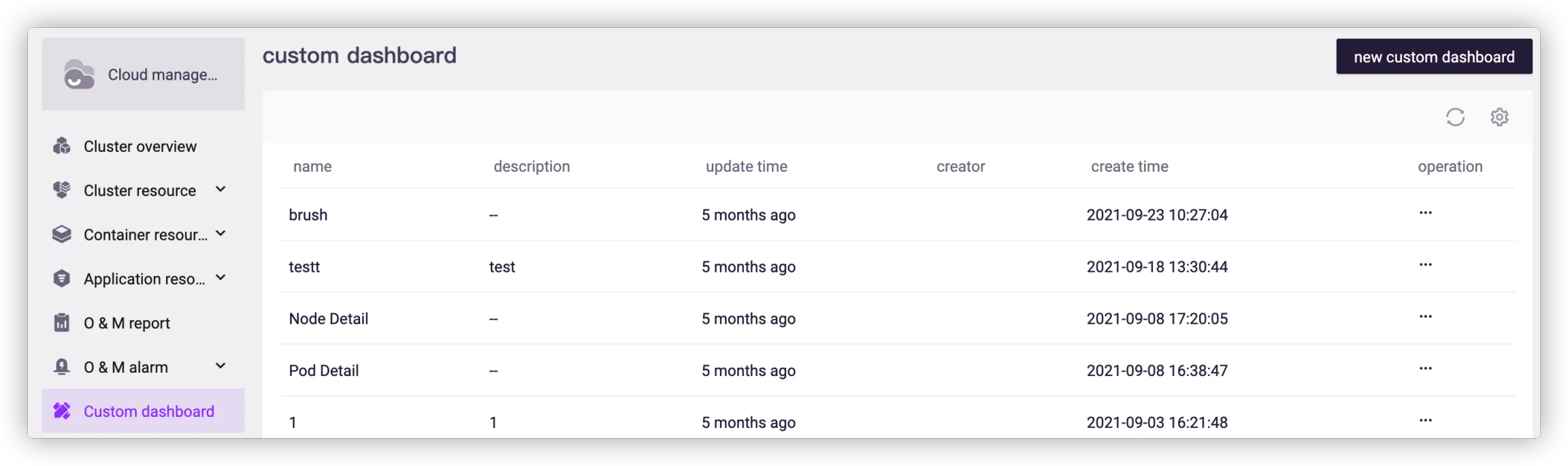1568x466 pixels.
Task: Expand the O & M alarm chevron
Action: click(x=220, y=366)
